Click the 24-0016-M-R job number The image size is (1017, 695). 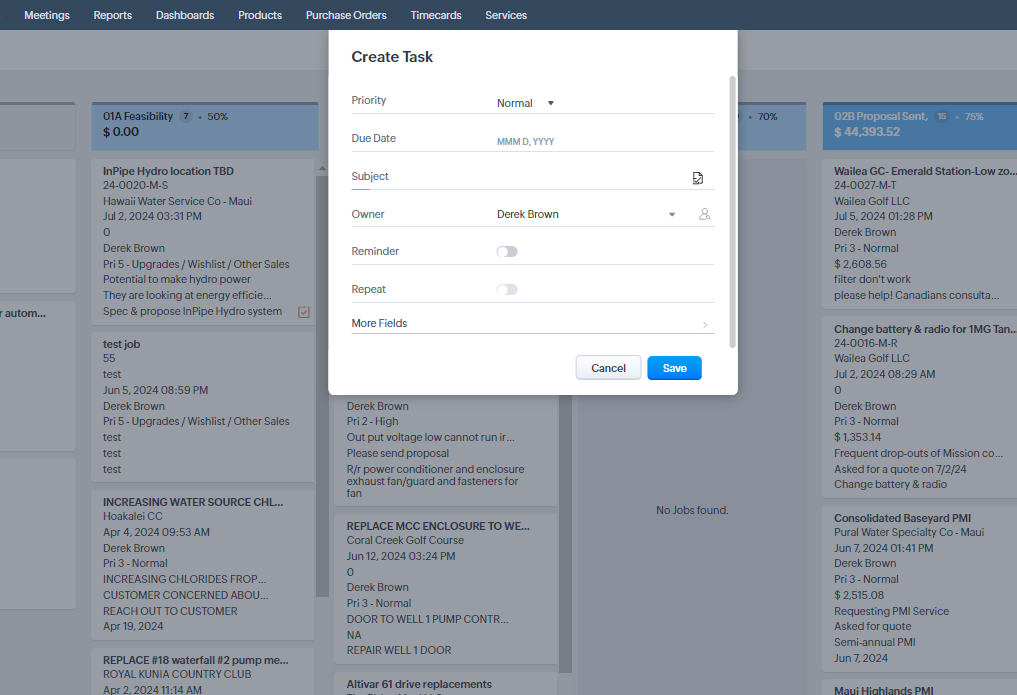866,344
